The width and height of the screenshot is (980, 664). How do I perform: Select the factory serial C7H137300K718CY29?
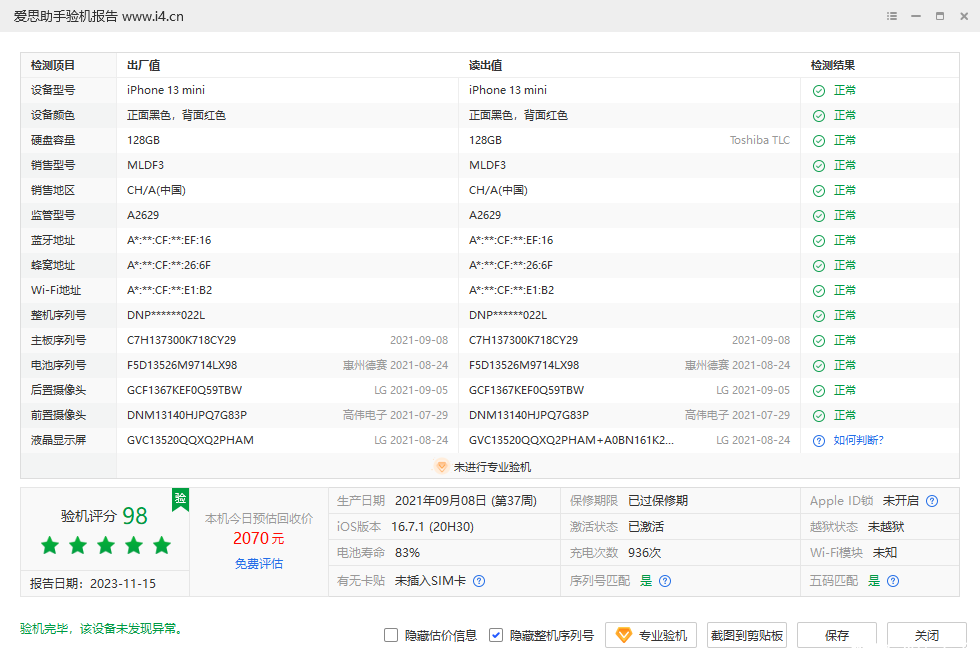pyautogui.click(x=181, y=340)
